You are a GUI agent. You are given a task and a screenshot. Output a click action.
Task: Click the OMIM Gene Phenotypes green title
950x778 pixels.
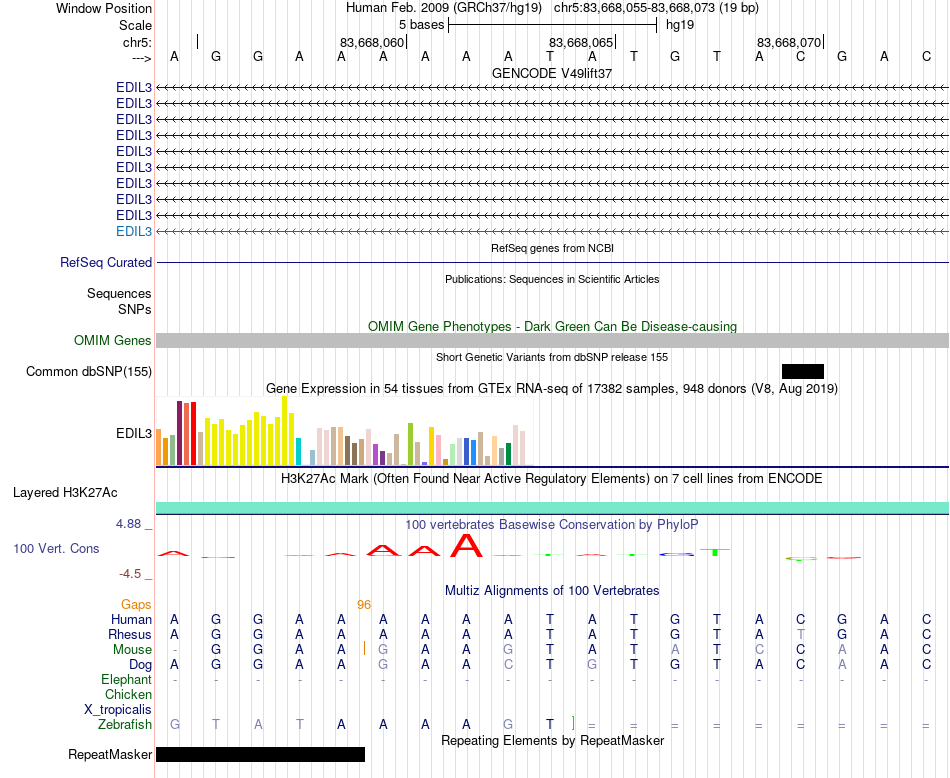[553, 327]
